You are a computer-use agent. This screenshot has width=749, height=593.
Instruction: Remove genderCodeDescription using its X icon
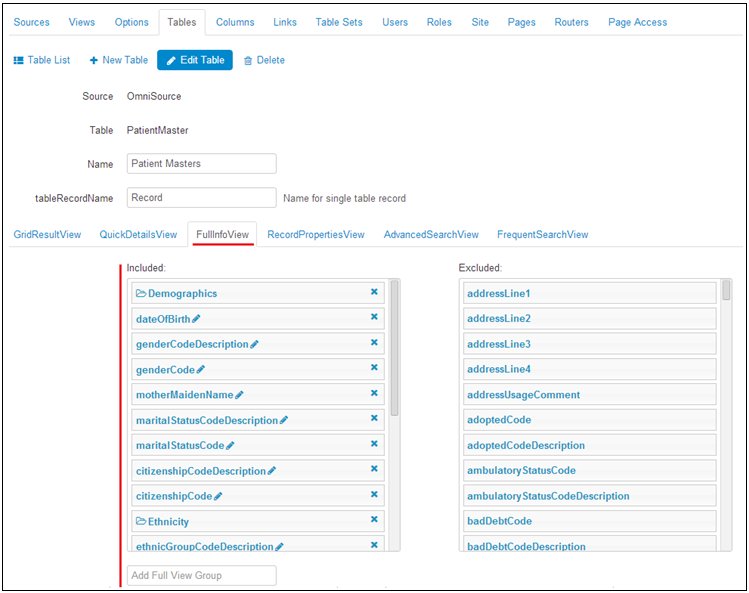click(374, 343)
